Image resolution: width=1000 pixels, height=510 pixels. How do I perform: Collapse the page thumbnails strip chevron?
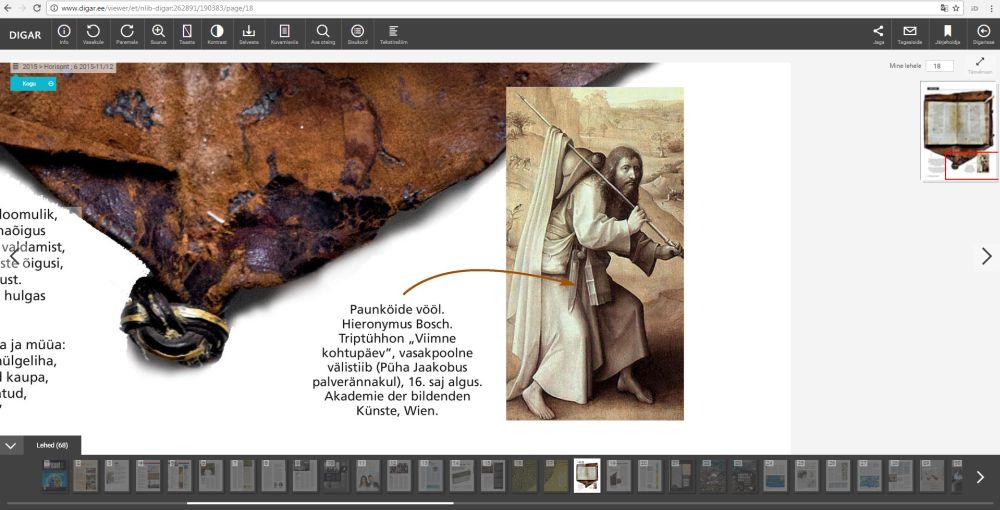pyautogui.click(x=11, y=445)
